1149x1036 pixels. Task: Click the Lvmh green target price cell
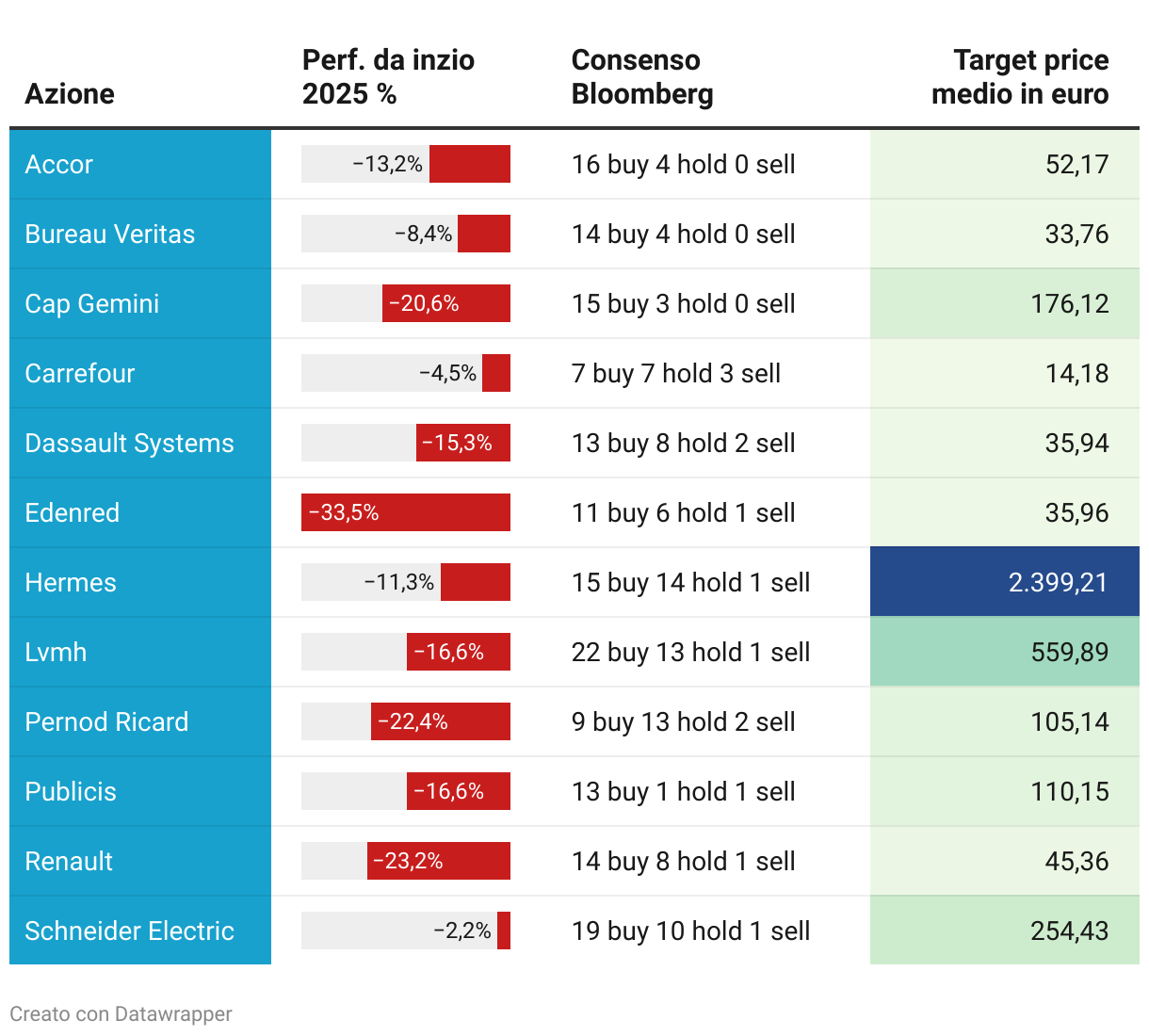tap(1004, 652)
